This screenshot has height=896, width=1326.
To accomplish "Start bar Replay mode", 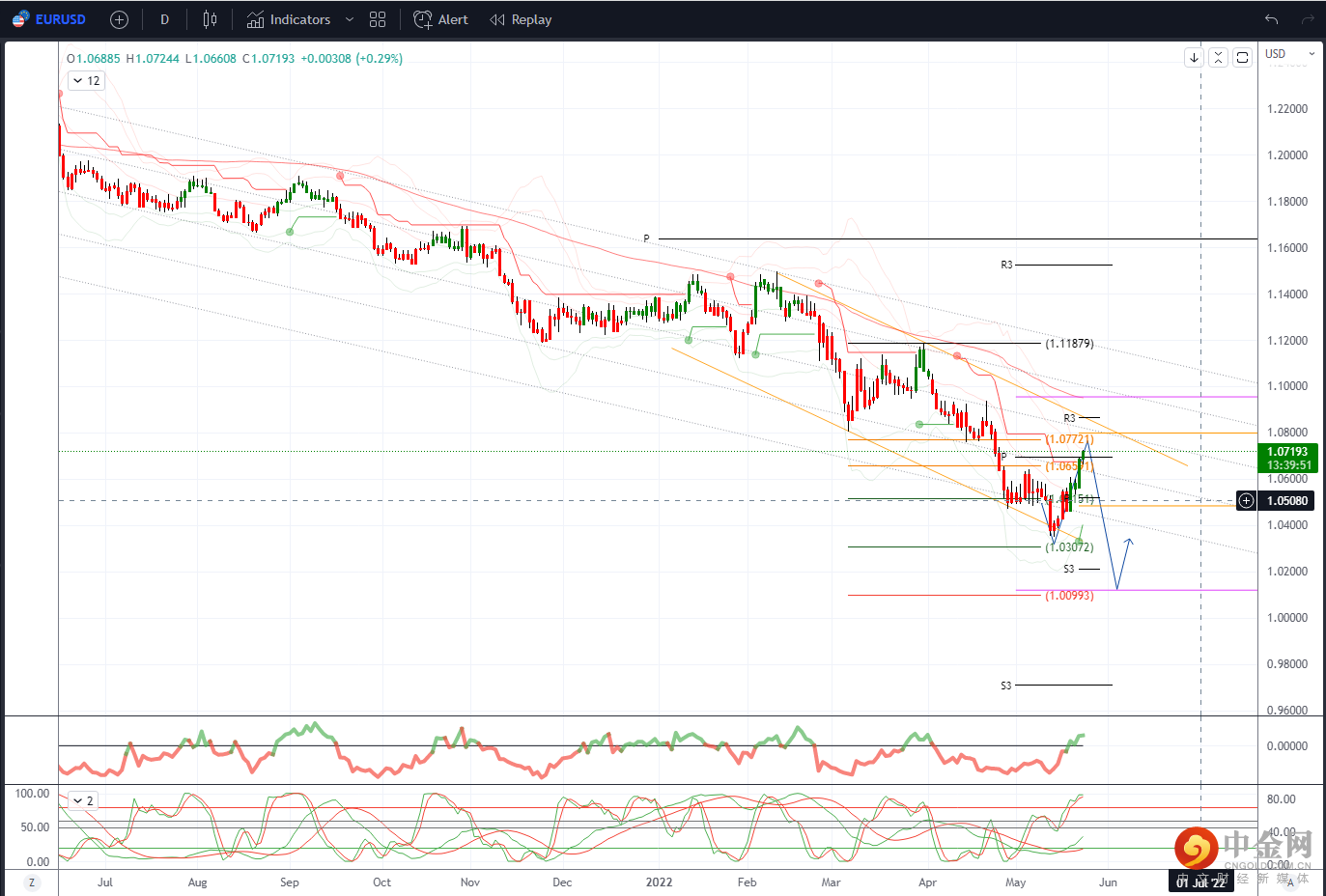I will pyautogui.click(x=521, y=19).
